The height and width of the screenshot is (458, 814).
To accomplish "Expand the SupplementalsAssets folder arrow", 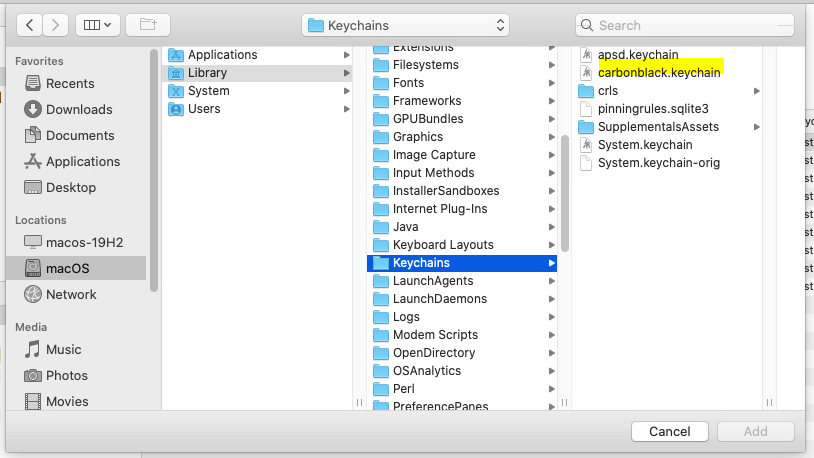I will click(x=757, y=127).
